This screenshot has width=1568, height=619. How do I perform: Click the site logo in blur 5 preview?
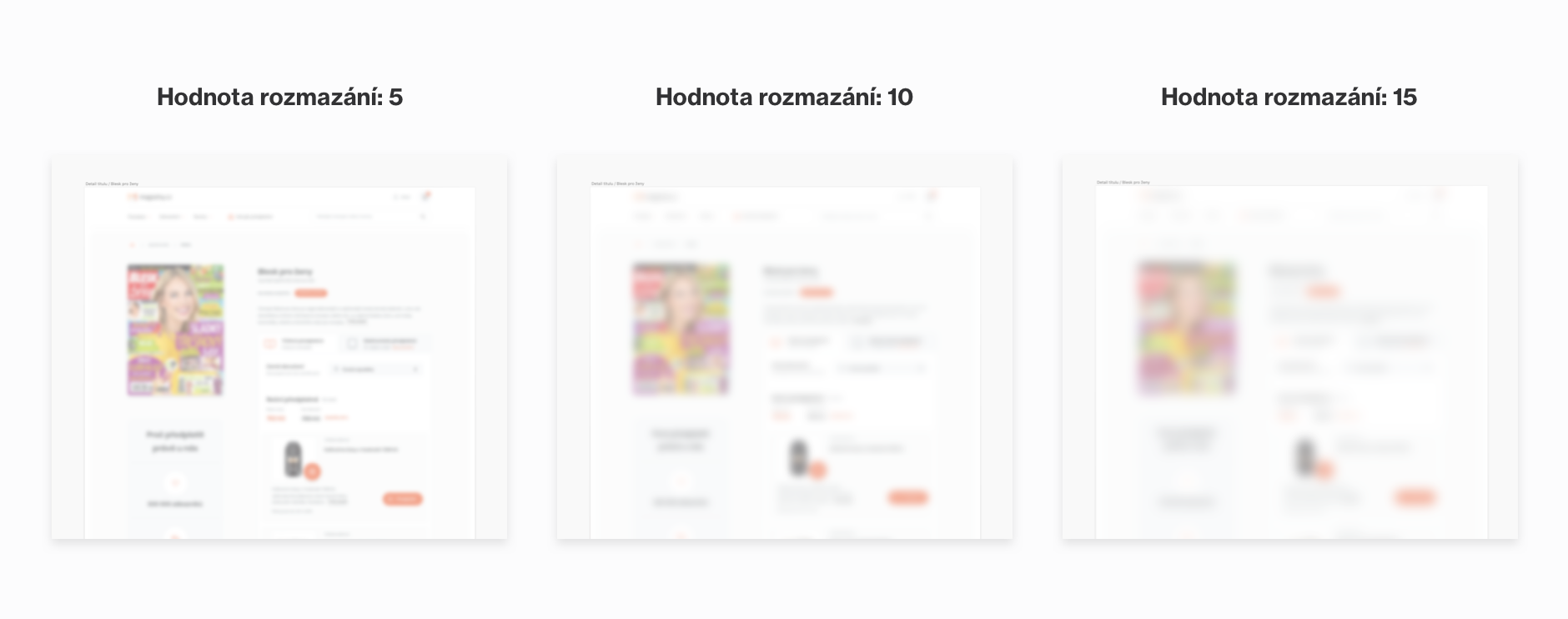(151, 197)
